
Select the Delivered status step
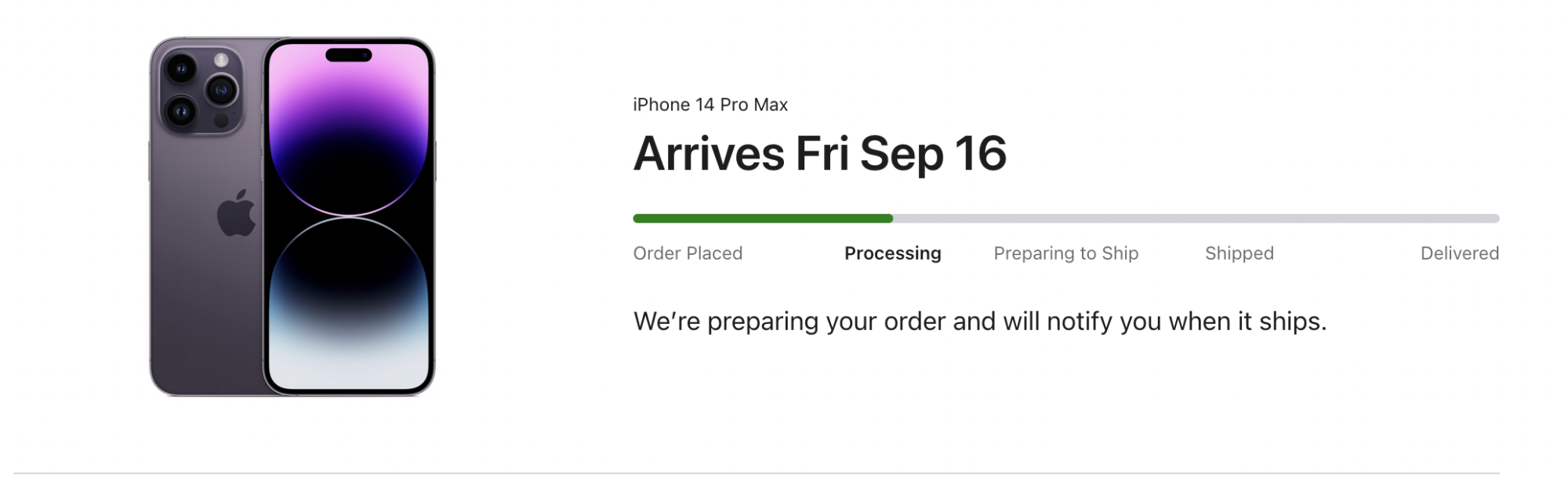click(x=1460, y=253)
